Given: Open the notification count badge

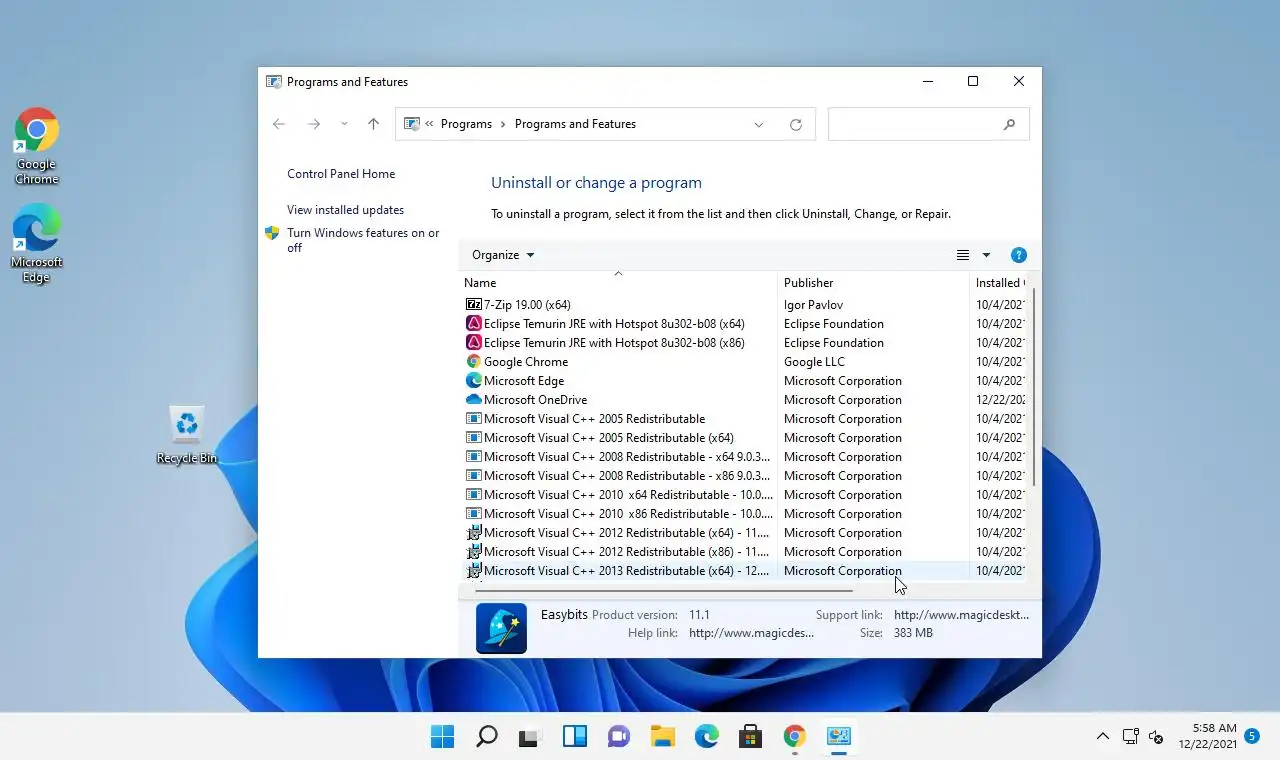Looking at the screenshot, I should (x=1252, y=737).
